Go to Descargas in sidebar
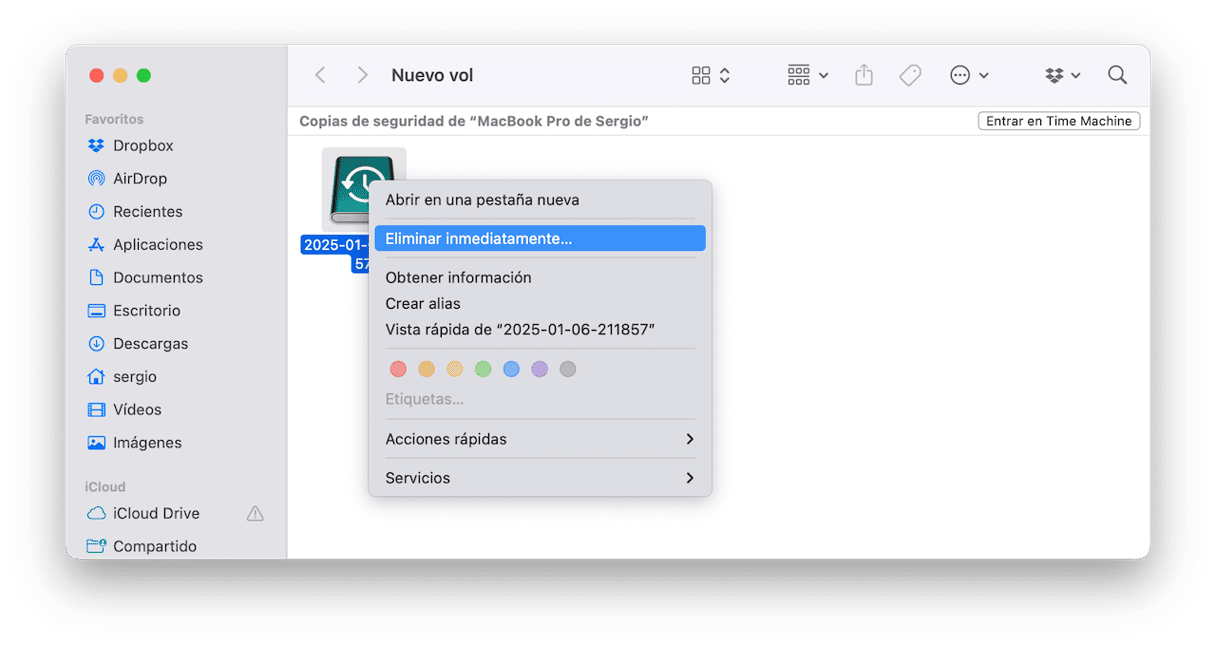The height and width of the screenshot is (646, 1216). 150,343
